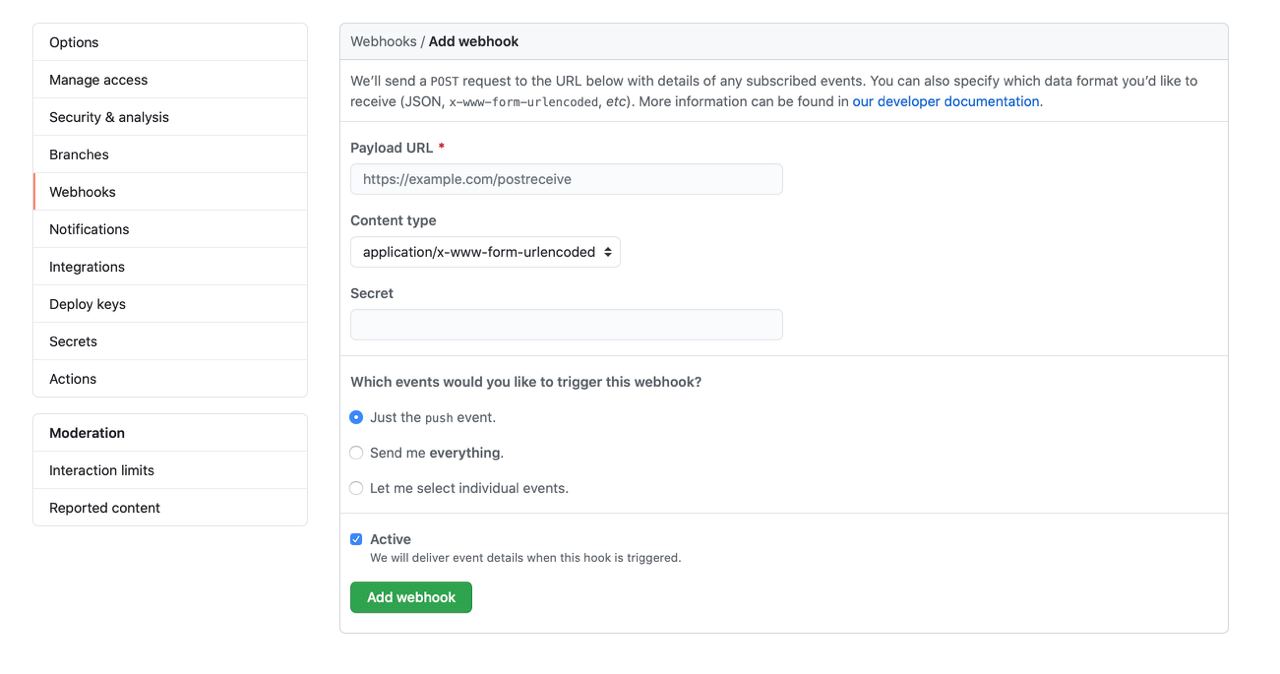1280x674 pixels.
Task: View Reported content page
Action: (x=170, y=508)
